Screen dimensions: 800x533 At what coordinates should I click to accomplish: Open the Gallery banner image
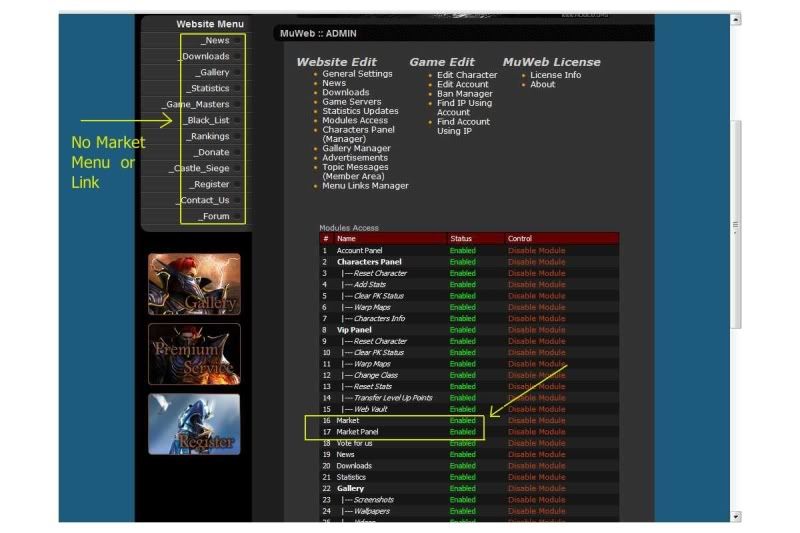pyautogui.click(x=194, y=284)
